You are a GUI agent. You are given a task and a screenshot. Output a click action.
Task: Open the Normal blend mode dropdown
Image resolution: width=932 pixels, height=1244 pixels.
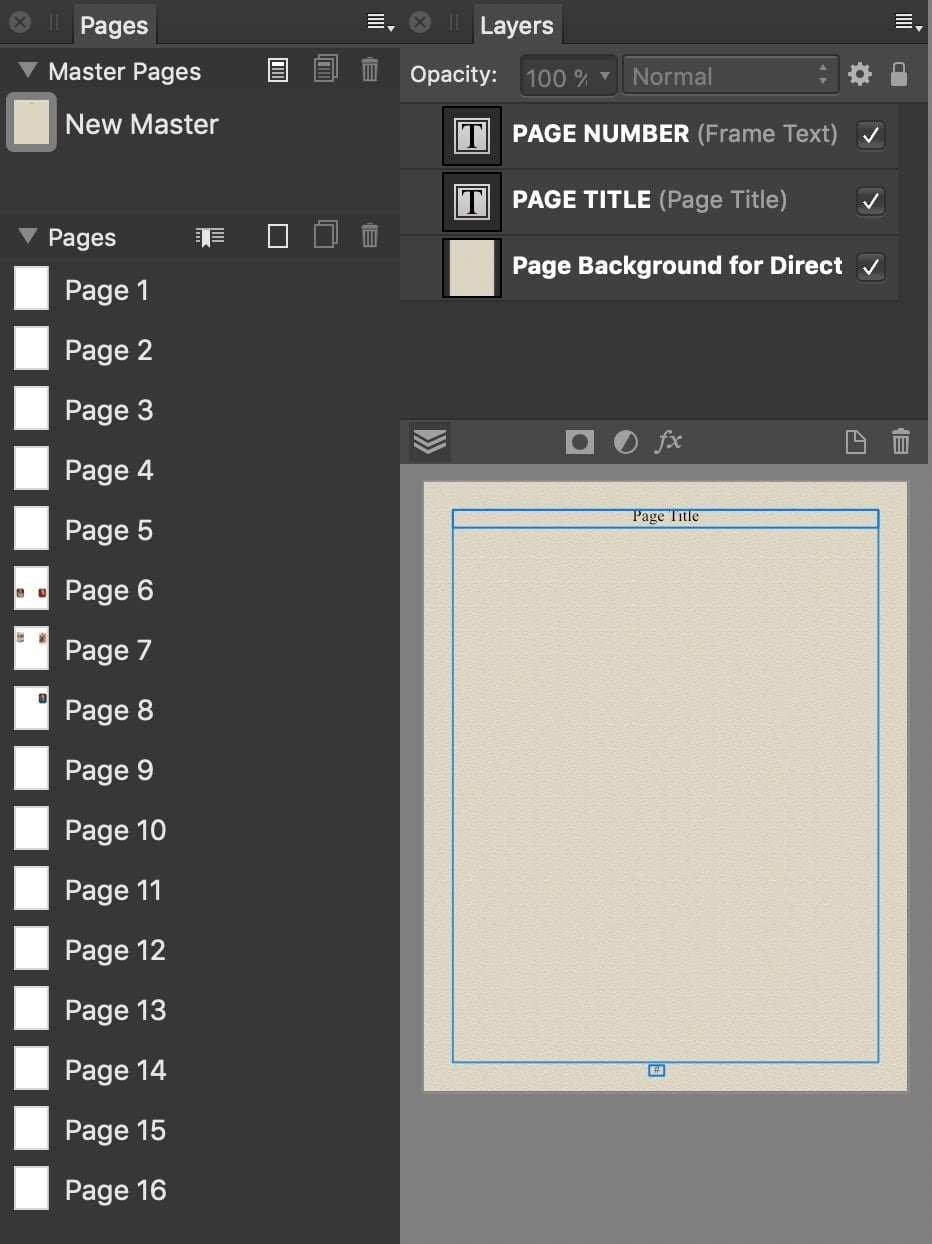tap(729, 74)
